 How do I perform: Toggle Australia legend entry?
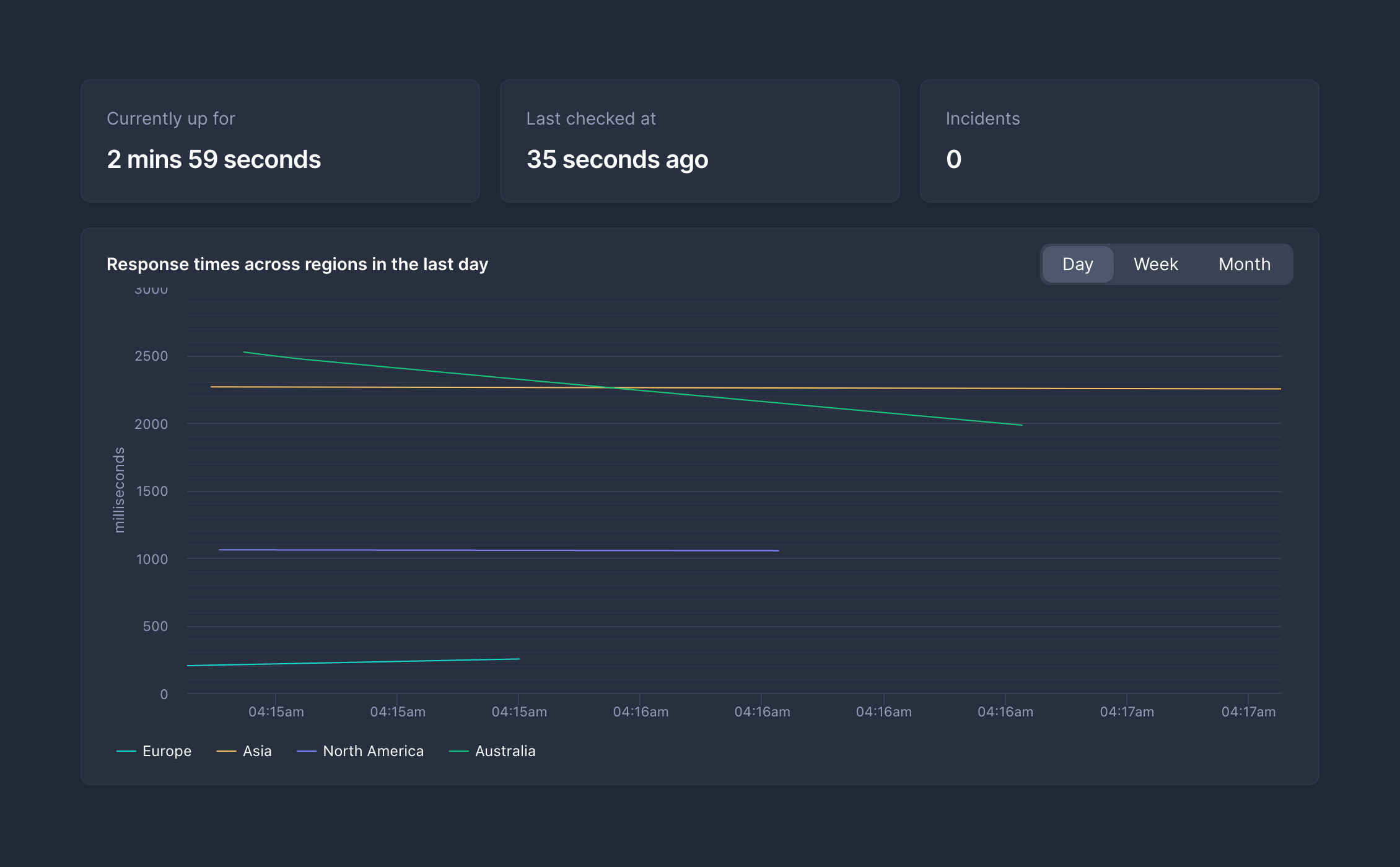click(x=505, y=751)
